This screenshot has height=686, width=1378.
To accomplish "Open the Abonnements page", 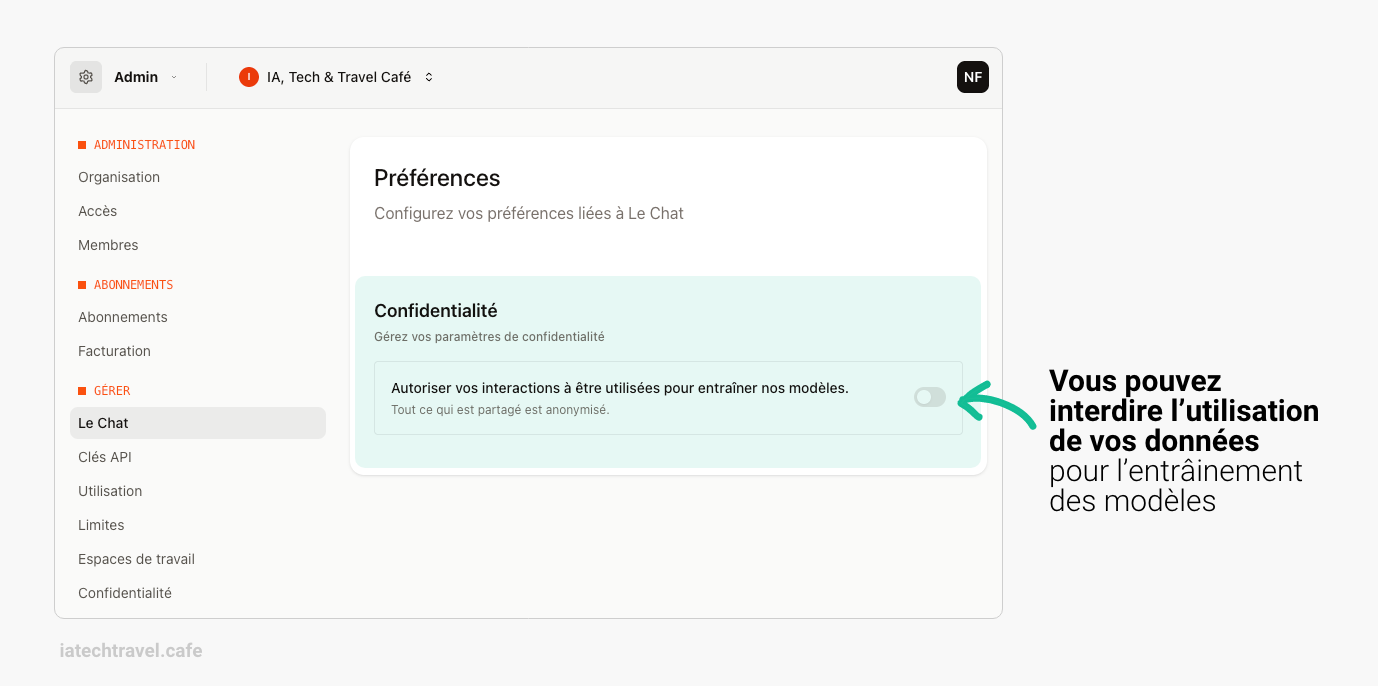I will coord(123,317).
